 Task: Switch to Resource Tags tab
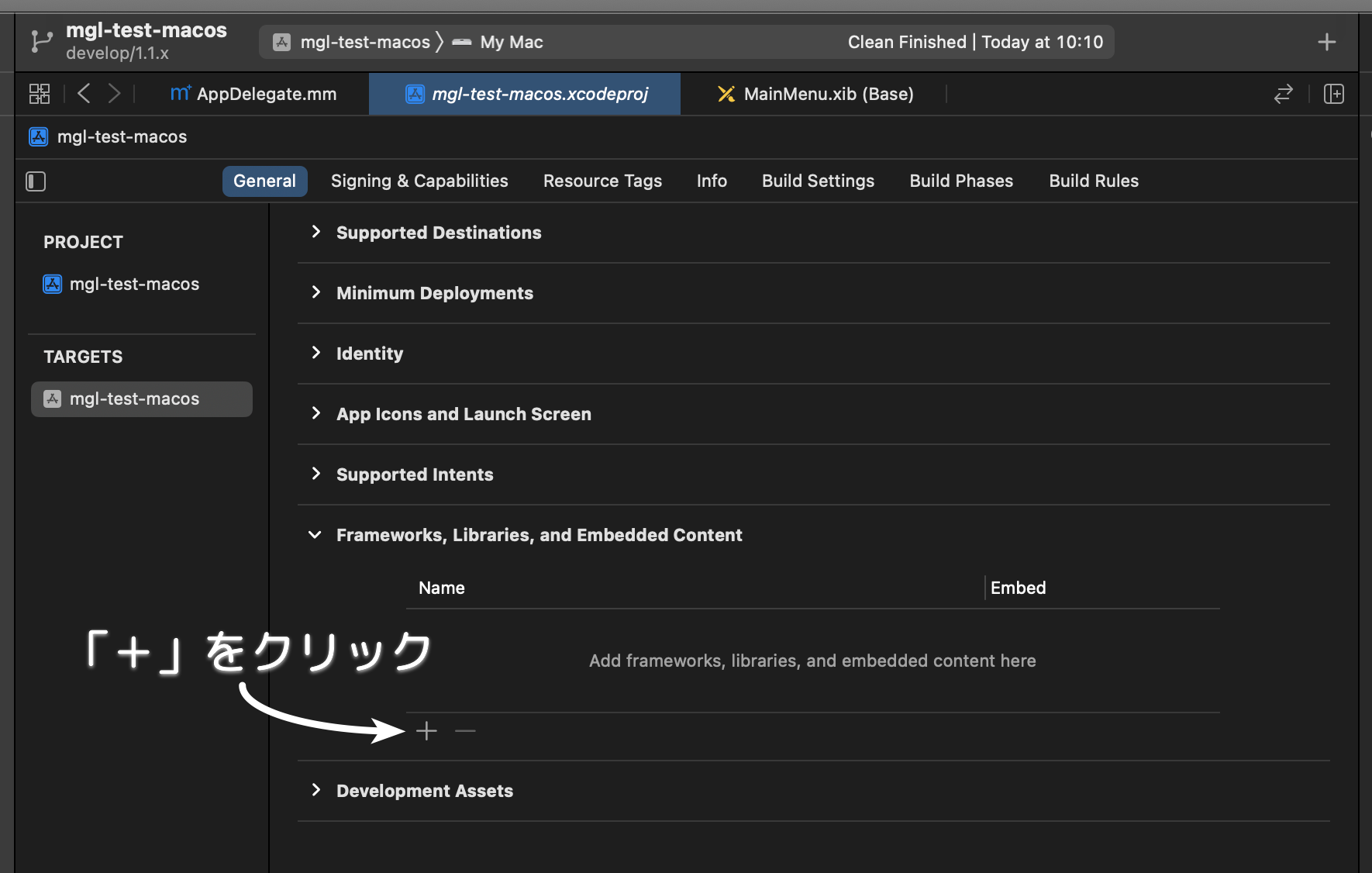(602, 181)
